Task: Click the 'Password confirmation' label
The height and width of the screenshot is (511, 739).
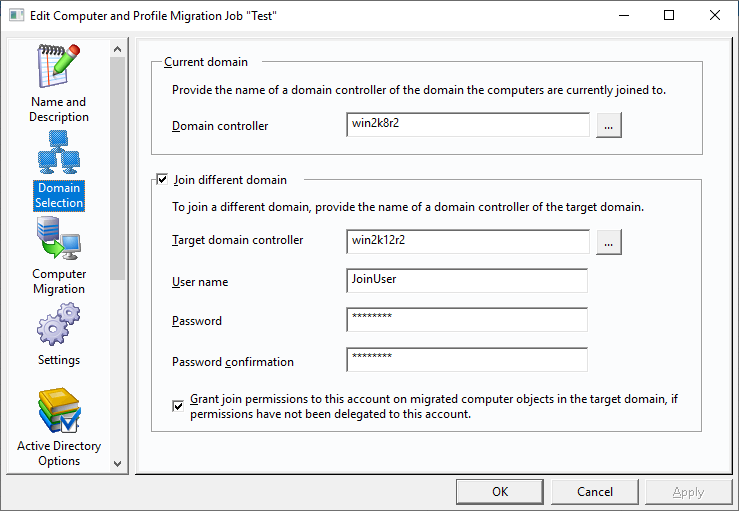Action: point(233,362)
